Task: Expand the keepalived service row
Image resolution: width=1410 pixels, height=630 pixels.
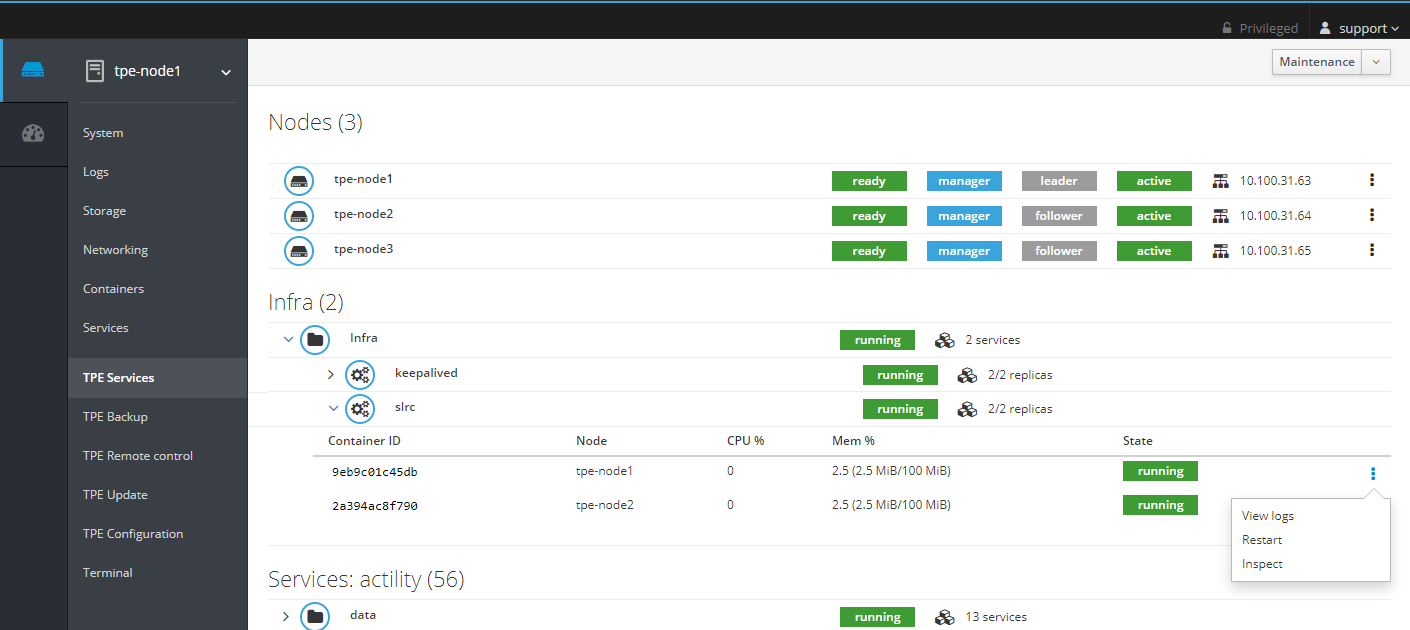Action: tap(331, 375)
